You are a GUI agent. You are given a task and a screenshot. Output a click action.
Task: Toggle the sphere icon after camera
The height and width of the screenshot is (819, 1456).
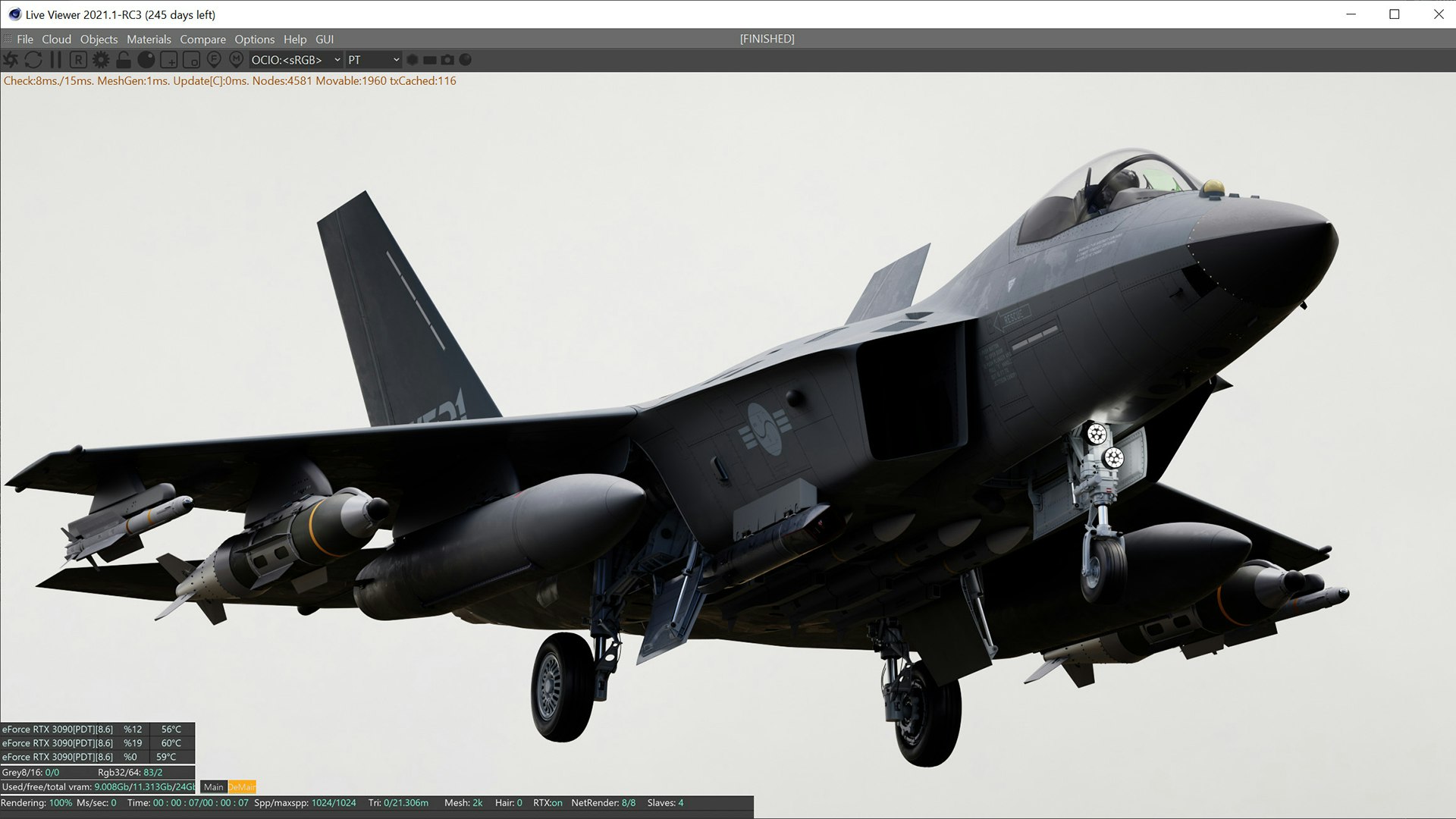(466, 59)
